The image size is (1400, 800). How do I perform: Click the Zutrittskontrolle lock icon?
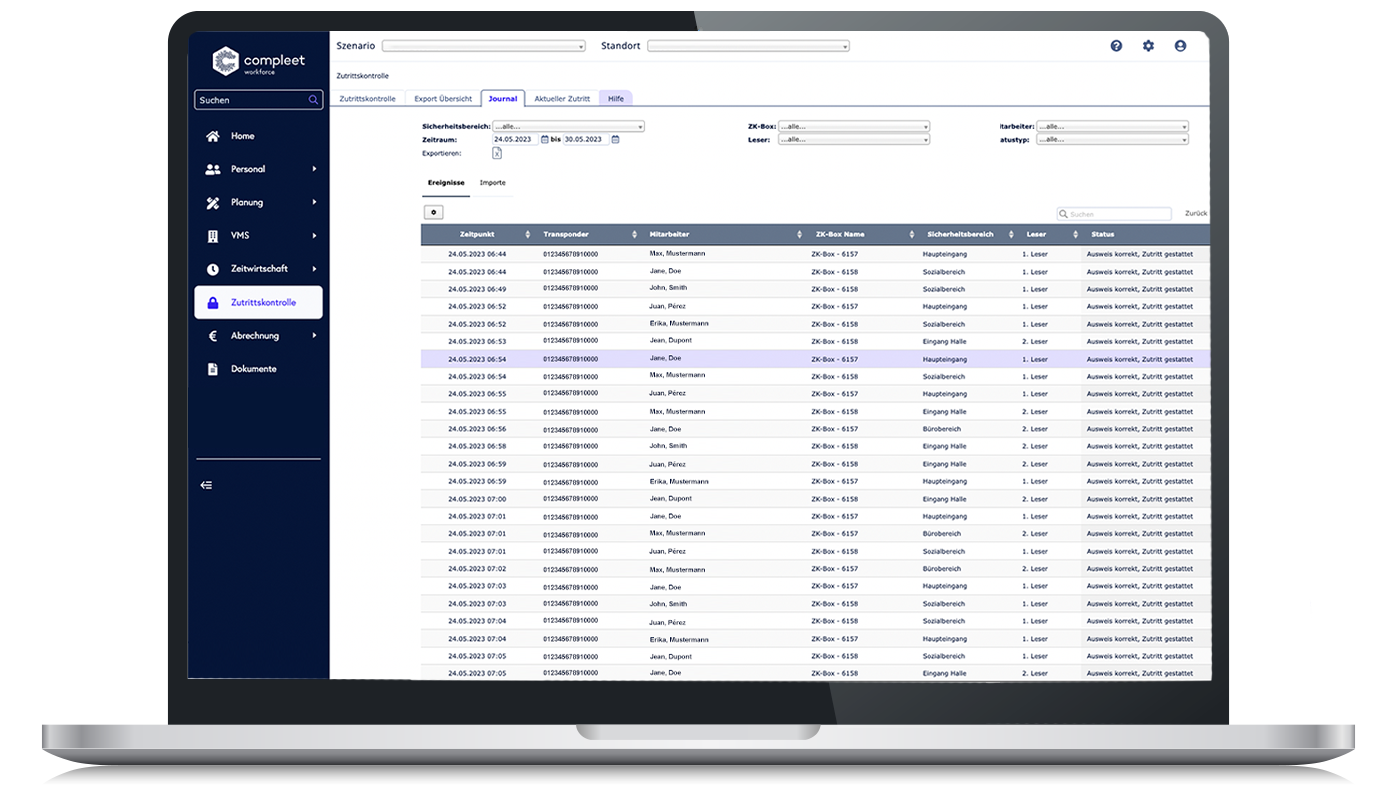pyautogui.click(x=212, y=301)
